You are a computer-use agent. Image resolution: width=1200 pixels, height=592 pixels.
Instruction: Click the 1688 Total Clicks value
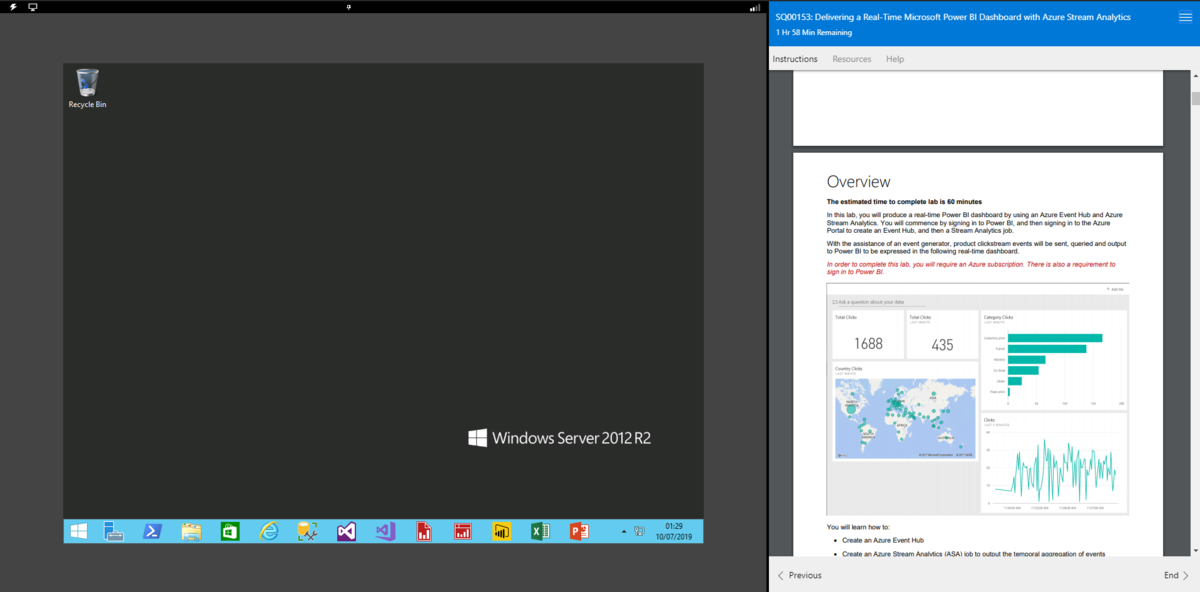tap(868, 343)
